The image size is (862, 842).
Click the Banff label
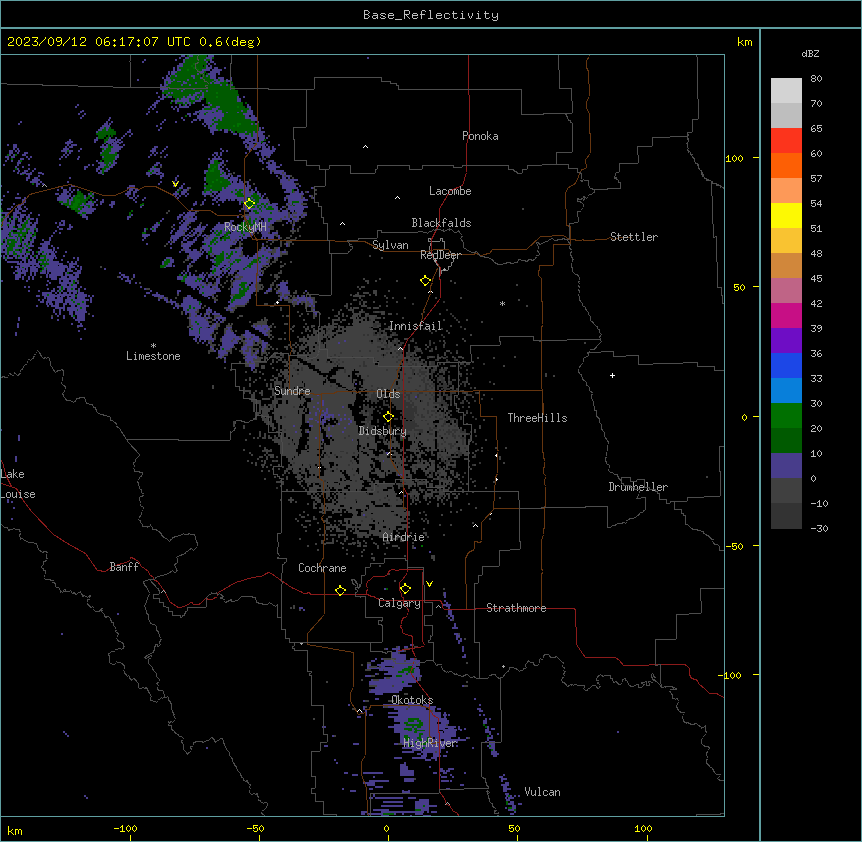tap(124, 567)
